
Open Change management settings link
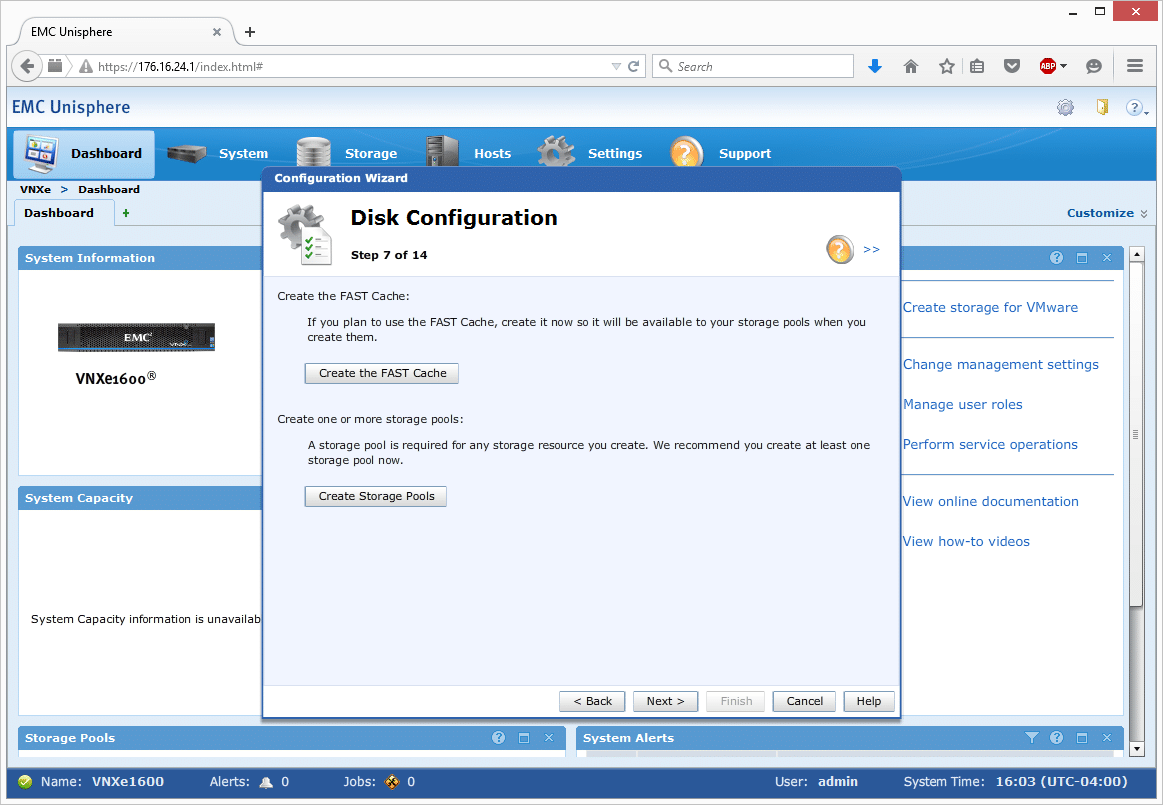1001,364
